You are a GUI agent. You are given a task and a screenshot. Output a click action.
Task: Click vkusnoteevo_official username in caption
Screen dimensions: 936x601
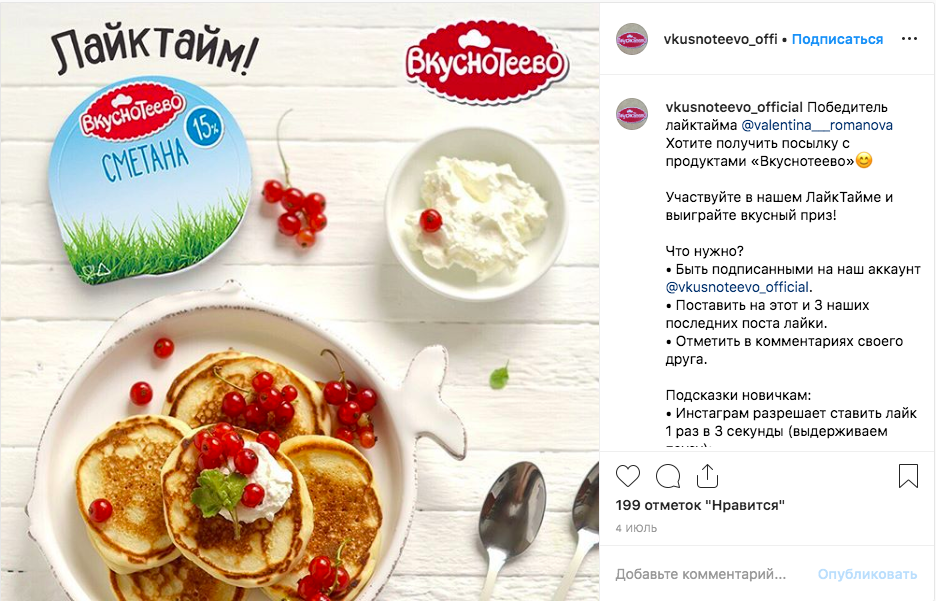click(734, 107)
